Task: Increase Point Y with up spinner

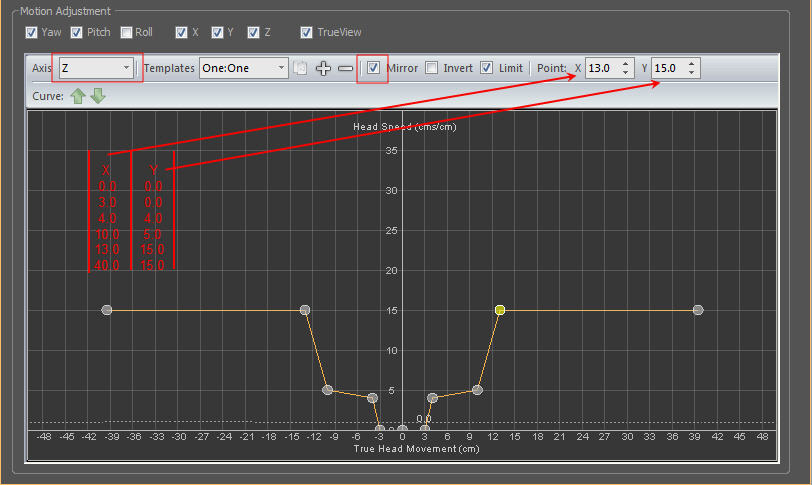Action: pyautogui.click(x=691, y=64)
